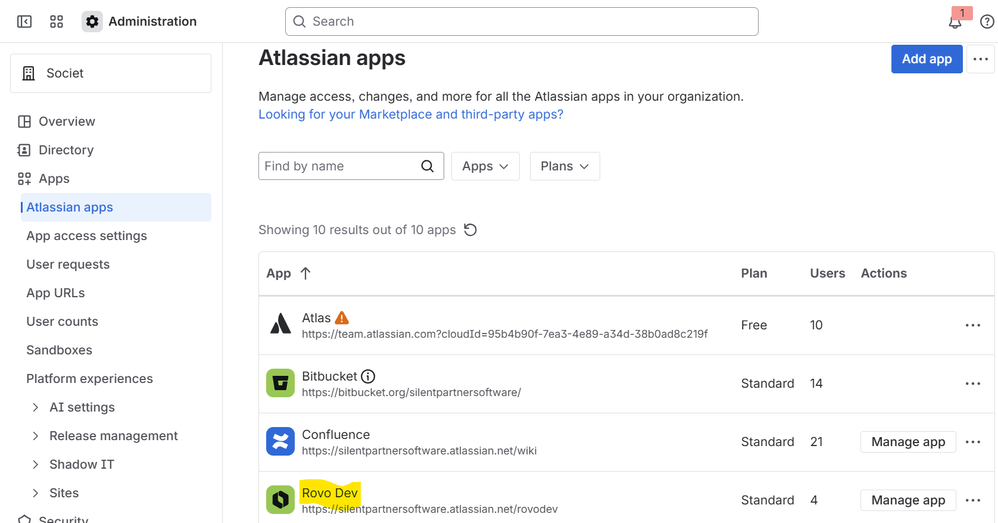Screen dimensions: 998x523
Task: Click the App column header
Action: coord(279,274)
